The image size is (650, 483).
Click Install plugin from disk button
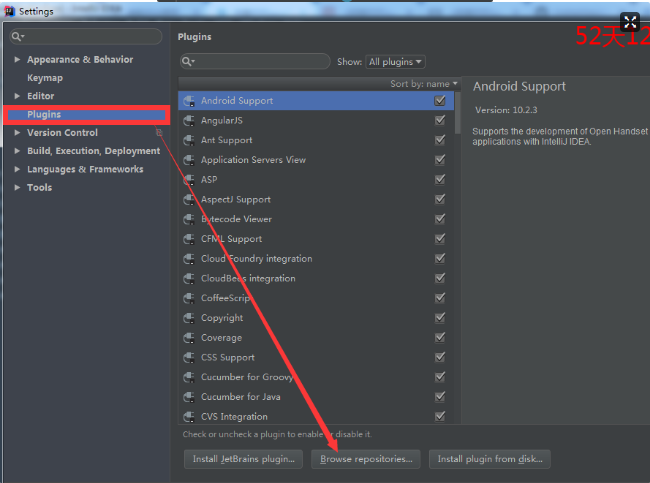490,459
